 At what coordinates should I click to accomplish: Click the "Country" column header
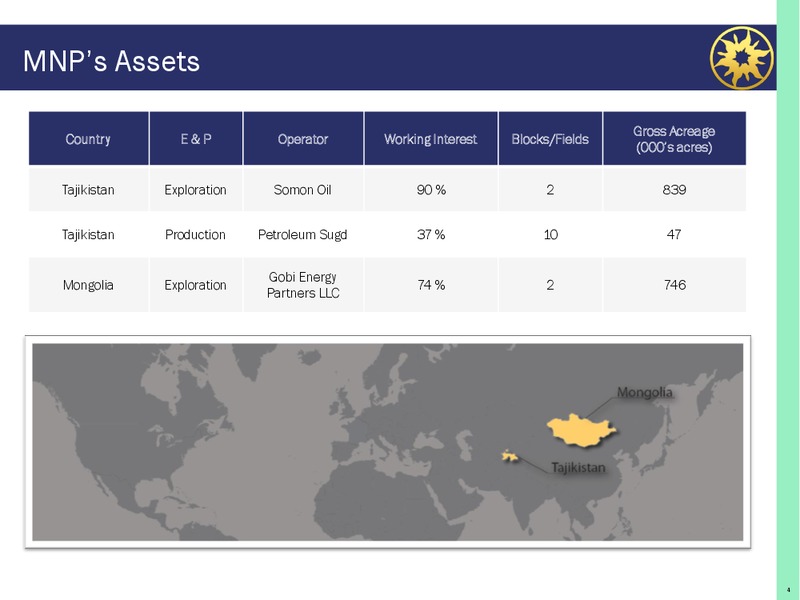[88, 139]
